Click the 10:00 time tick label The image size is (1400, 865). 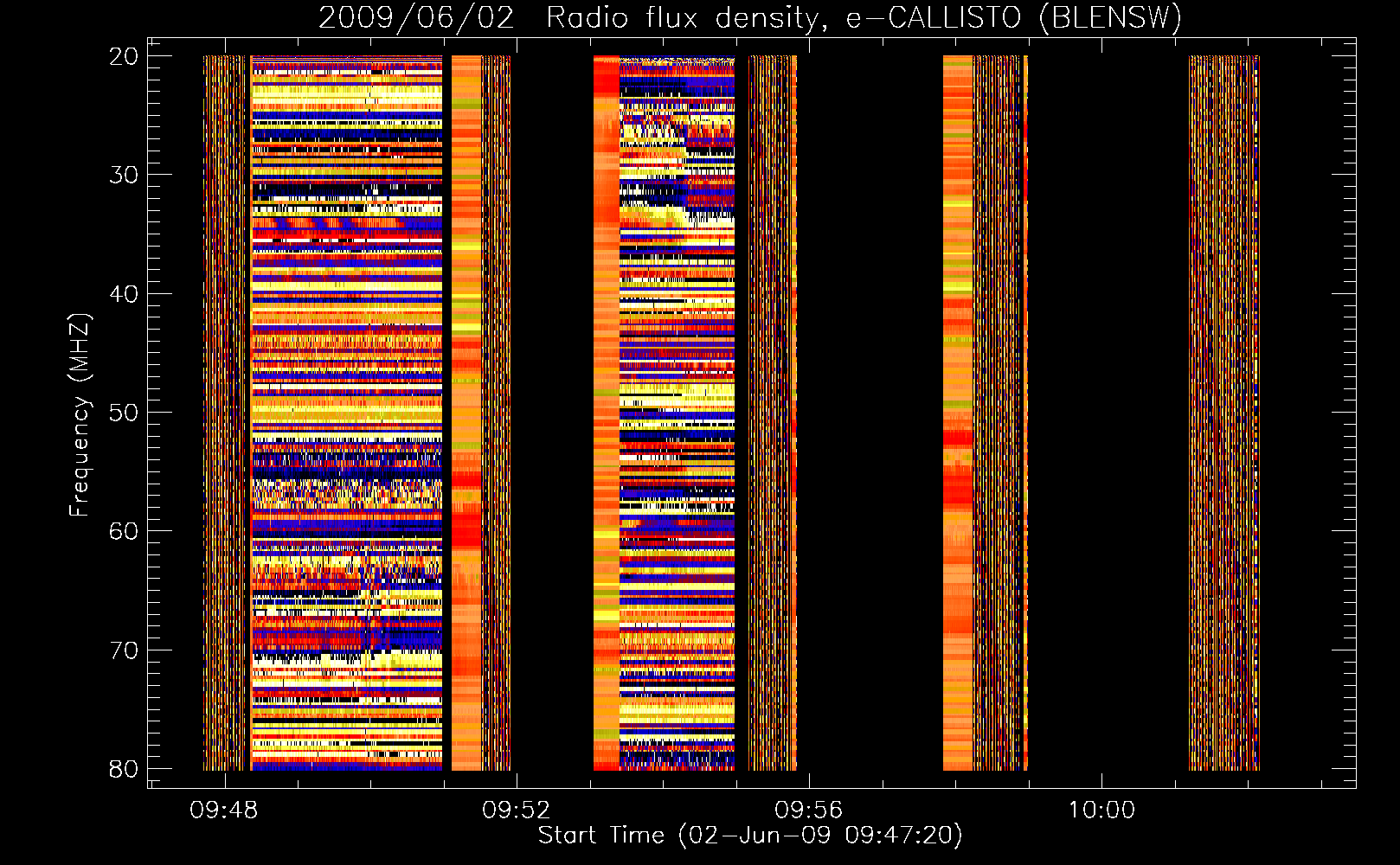pos(1101,811)
